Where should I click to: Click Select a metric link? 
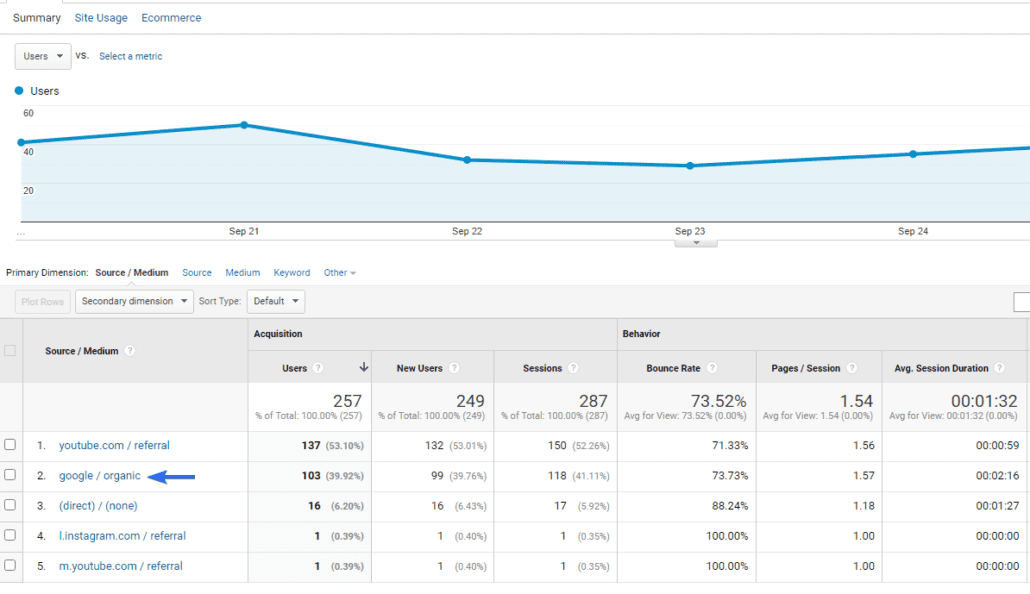click(x=131, y=57)
